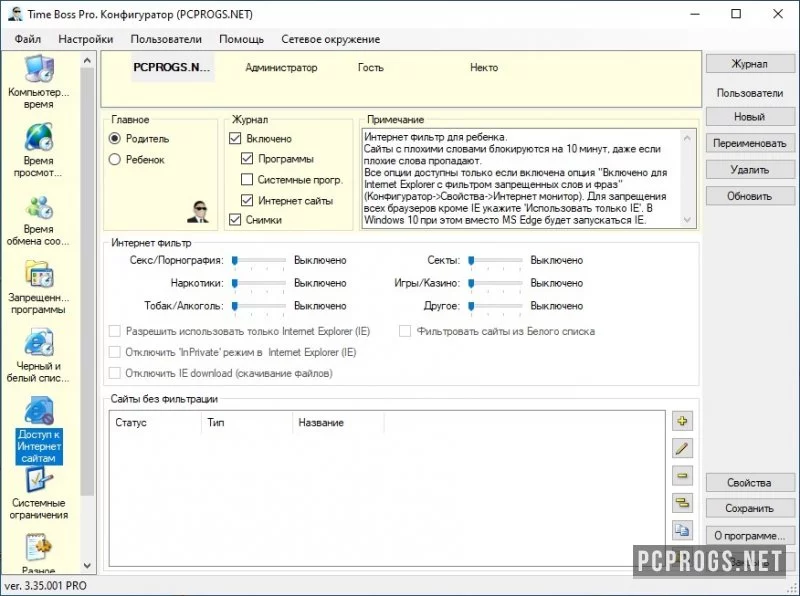Click the Наркотики filter slider
Viewport: 800px width, 596px height.
(259, 283)
